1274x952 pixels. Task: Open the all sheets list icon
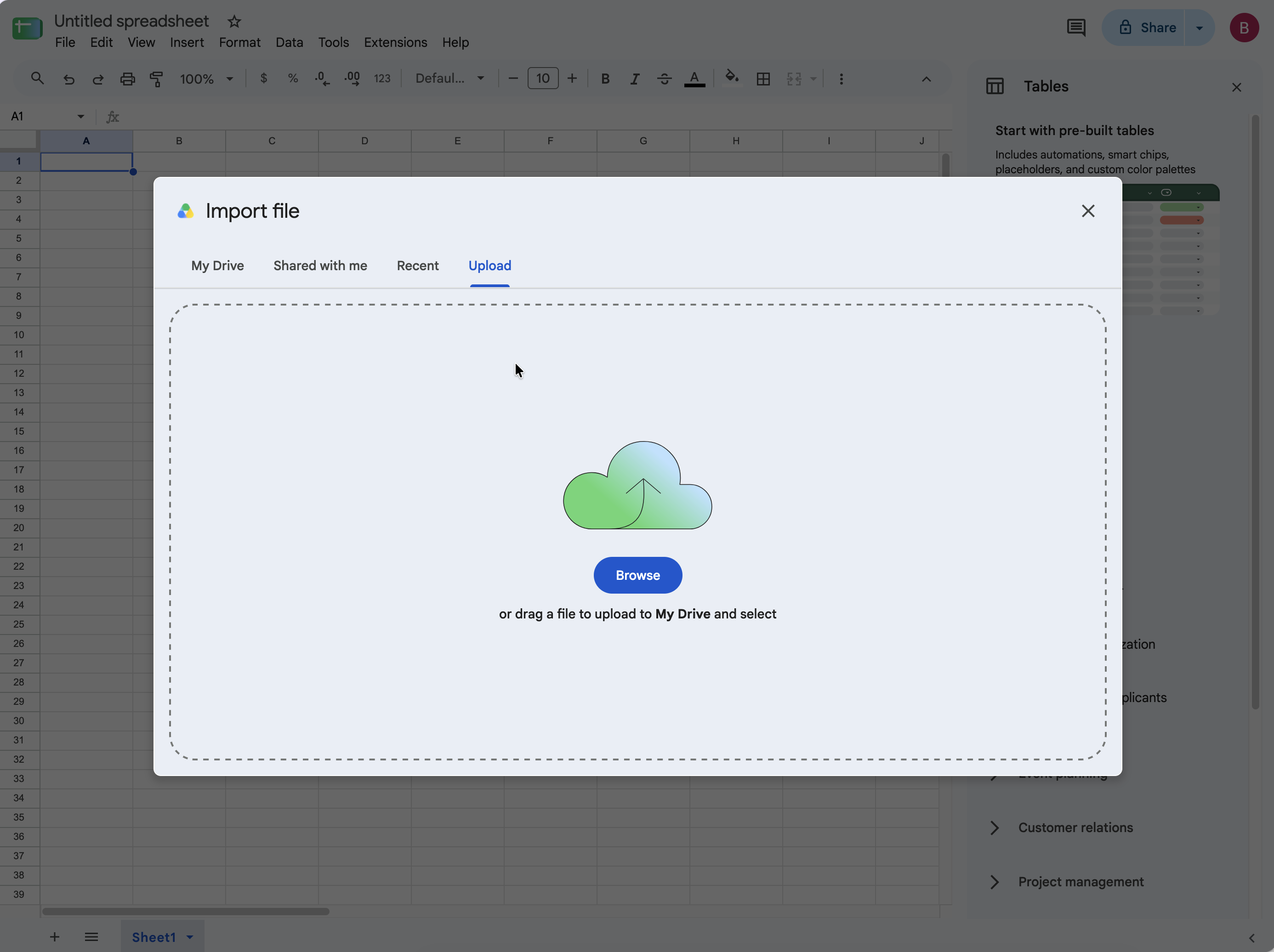[x=91, y=937]
